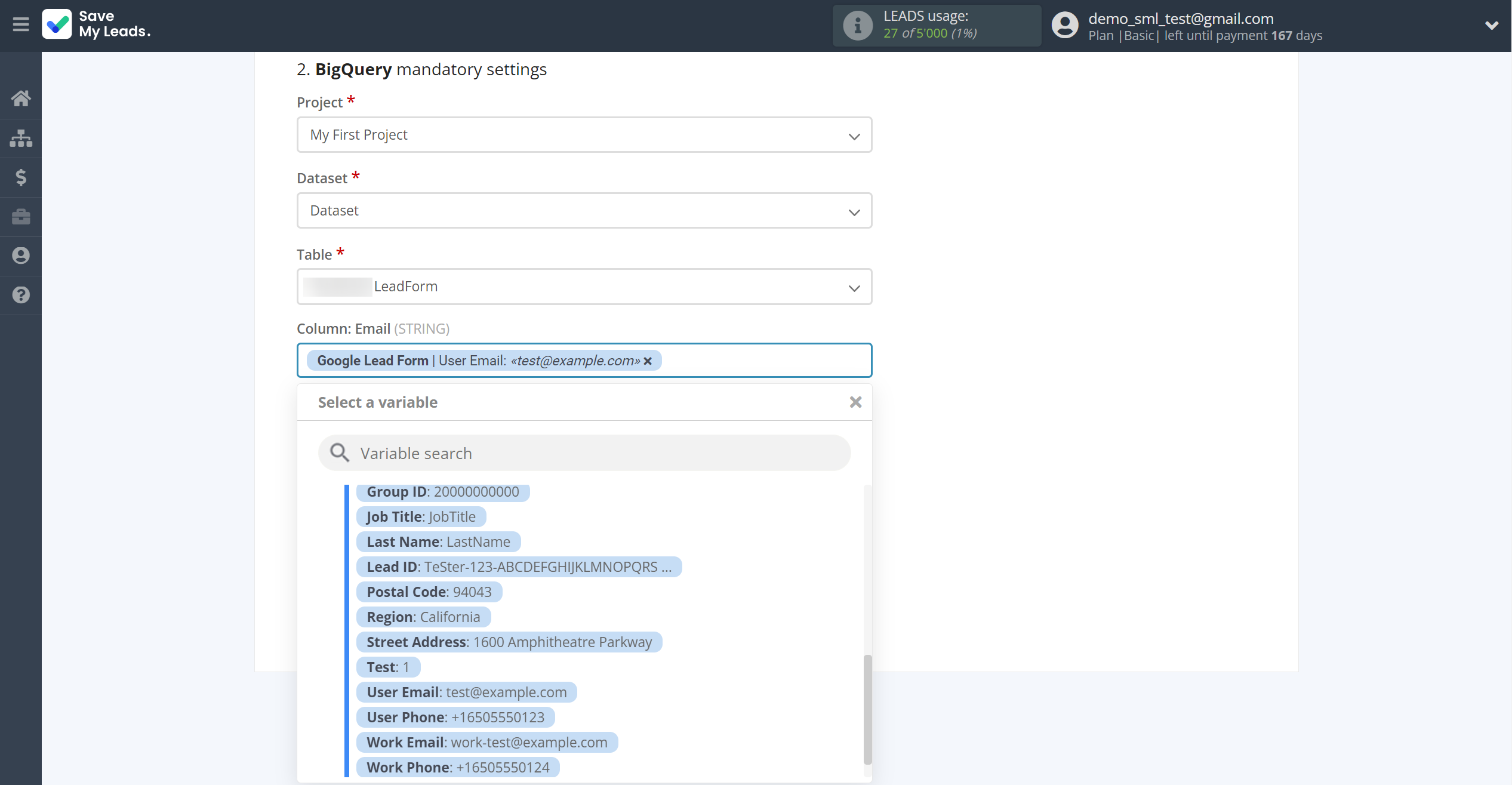Click the search magnifier icon

tap(340, 453)
